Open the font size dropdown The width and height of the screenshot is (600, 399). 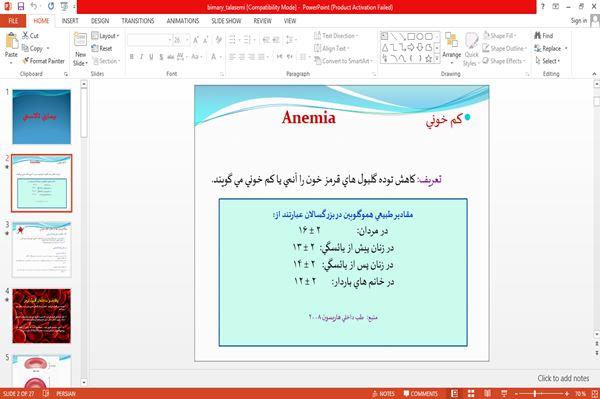click(x=187, y=40)
